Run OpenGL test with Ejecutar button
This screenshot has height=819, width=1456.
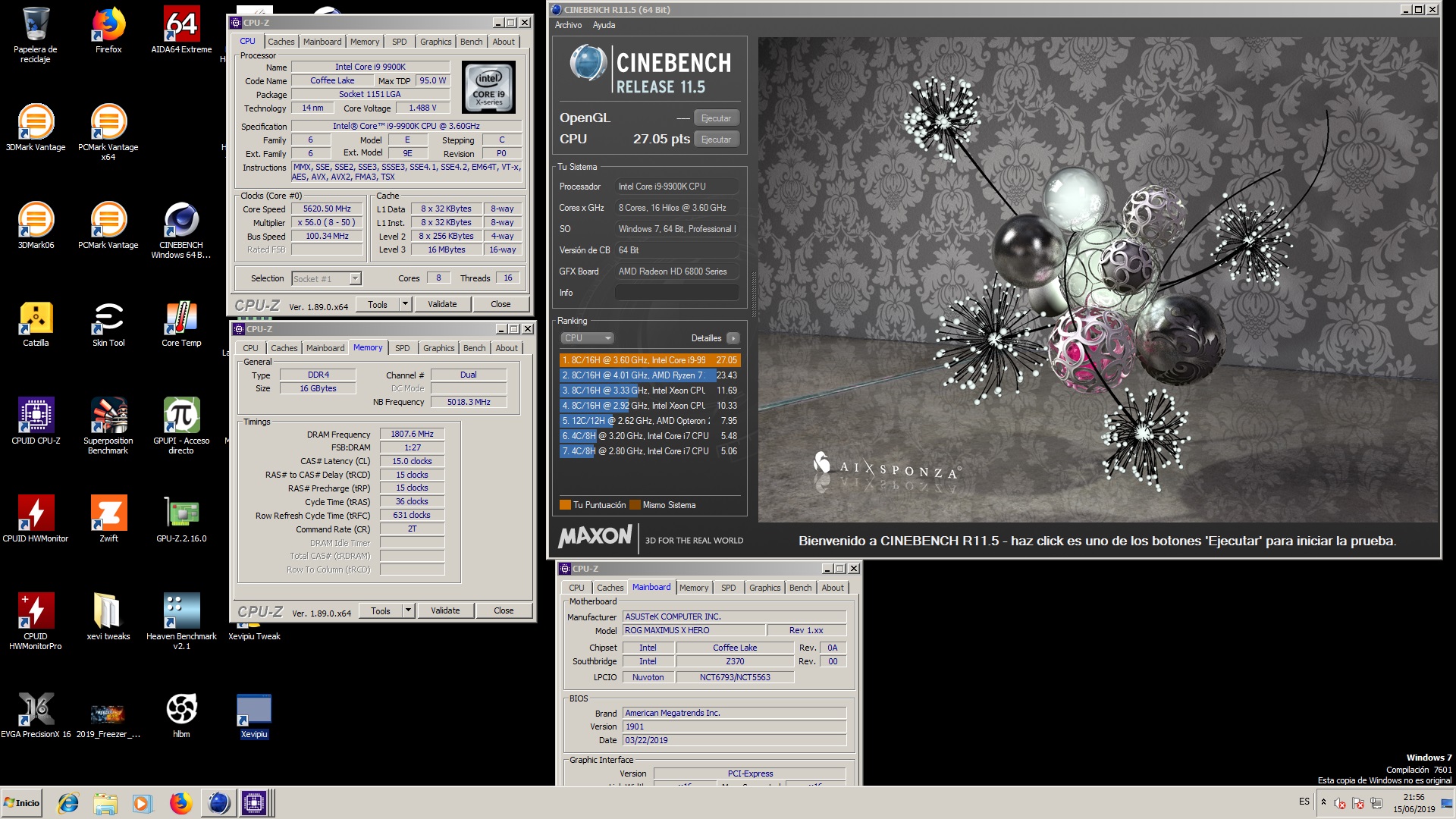coord(716,118)
